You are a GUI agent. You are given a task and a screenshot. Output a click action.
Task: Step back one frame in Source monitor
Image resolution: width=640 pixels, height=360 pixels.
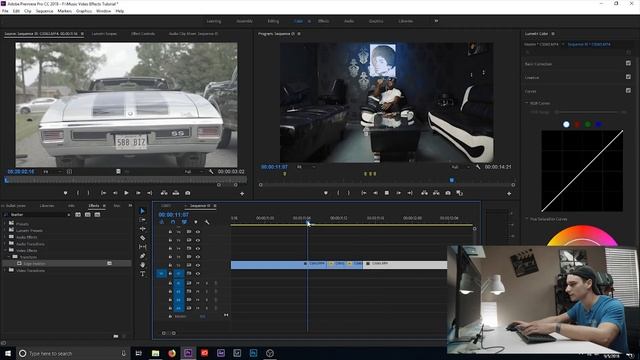[x=115, y=193]
